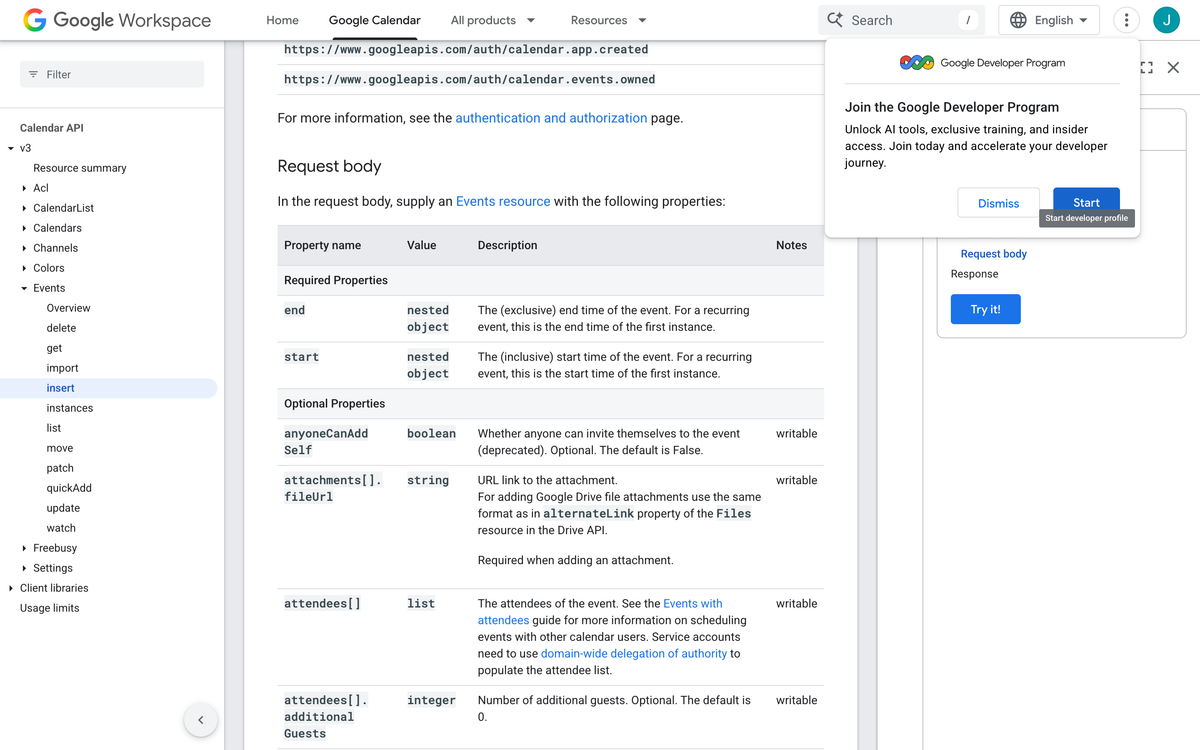Image resolution: width=1200 pixels, height=750 pixels.
Task: Select the Google Calendar tab
Action: 374,20
